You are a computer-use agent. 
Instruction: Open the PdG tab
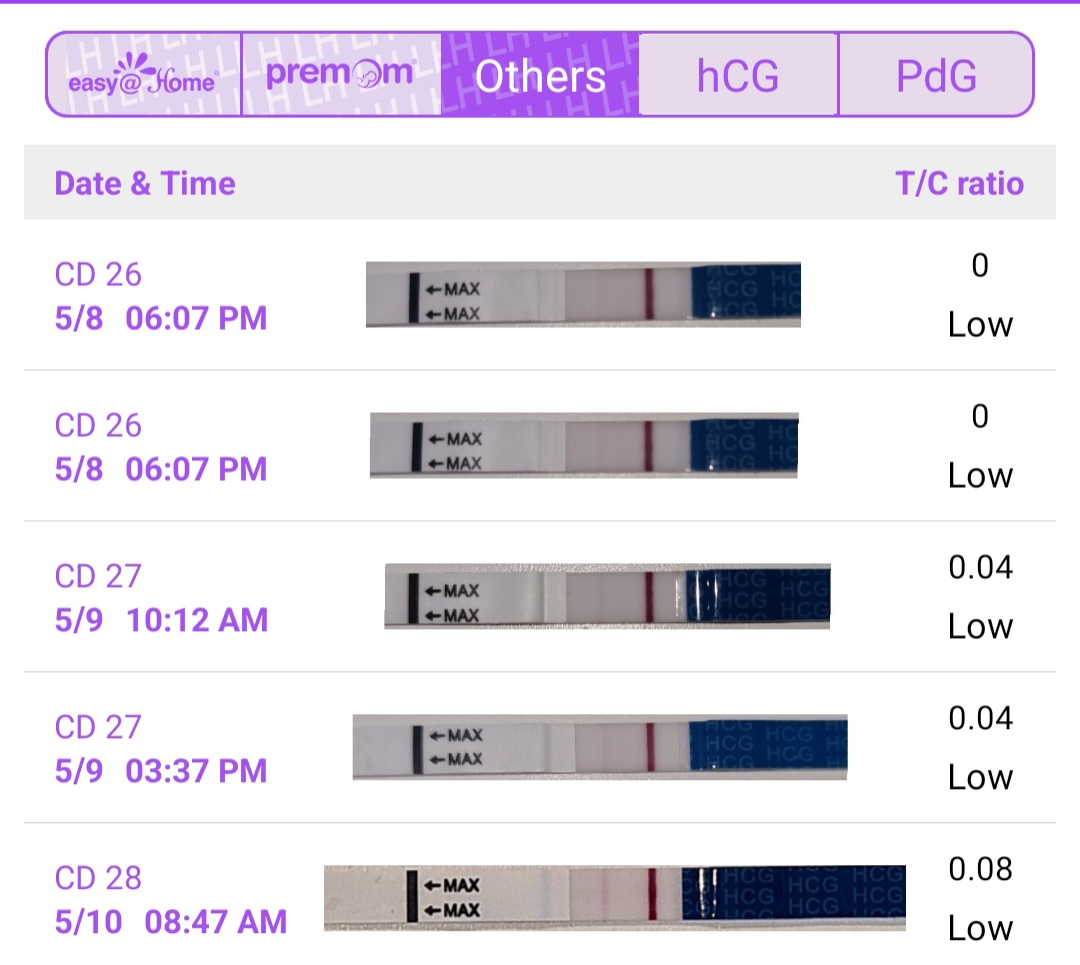(x=936, y=76)
